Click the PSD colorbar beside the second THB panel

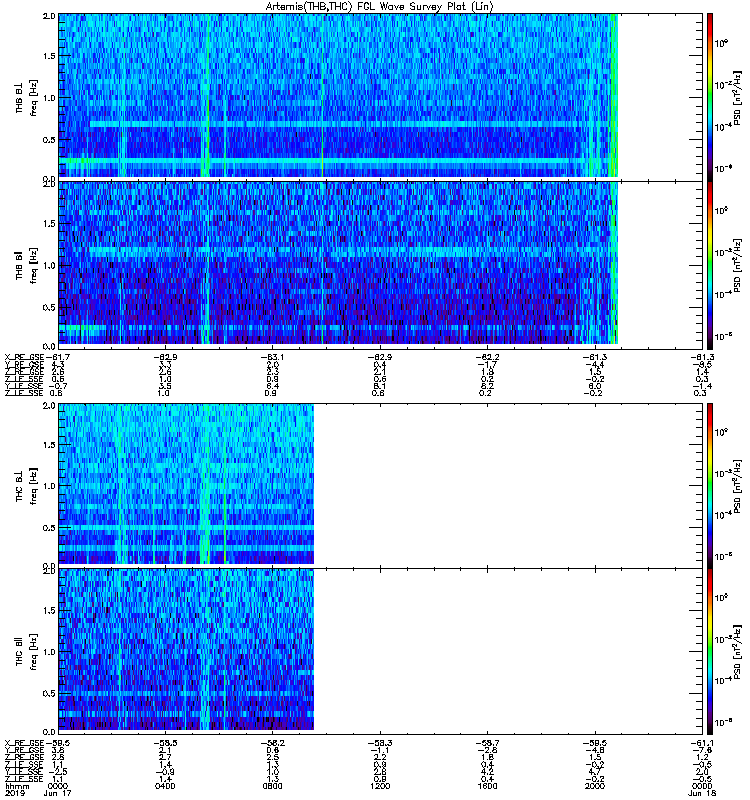point(710,263)
